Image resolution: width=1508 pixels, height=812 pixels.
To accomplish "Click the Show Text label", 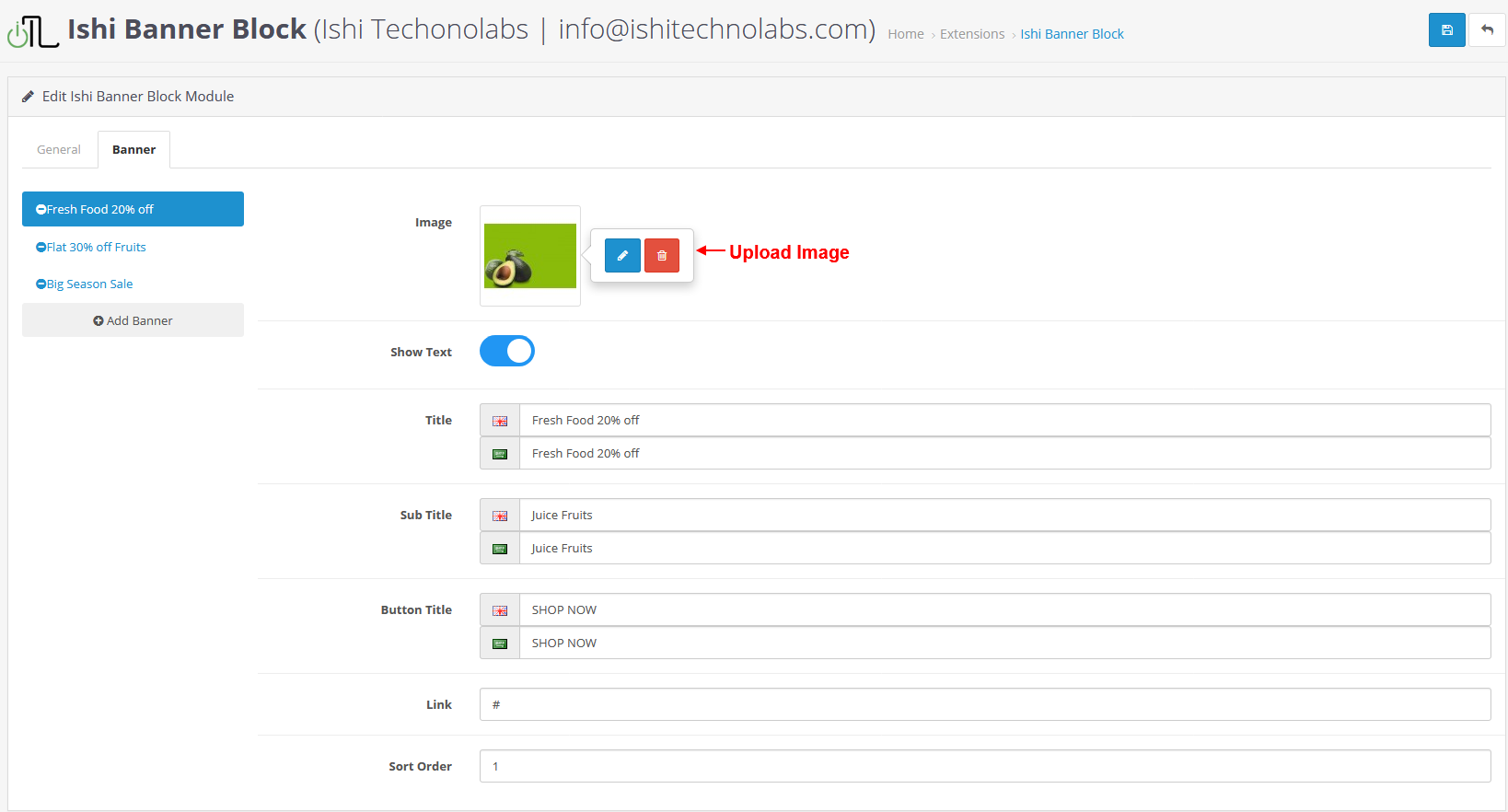I will click(421, 352).
